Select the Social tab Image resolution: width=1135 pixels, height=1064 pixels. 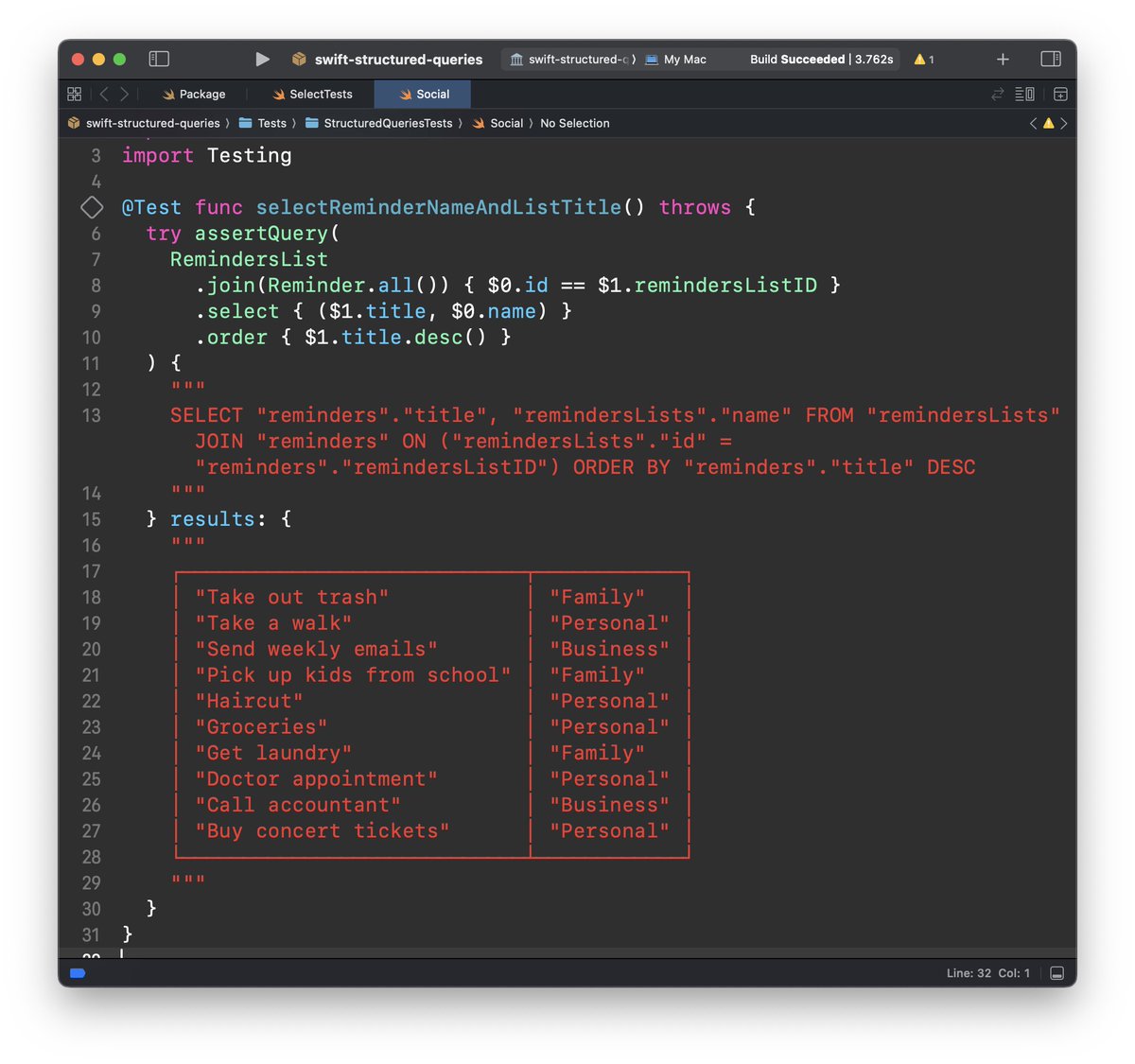423,94
